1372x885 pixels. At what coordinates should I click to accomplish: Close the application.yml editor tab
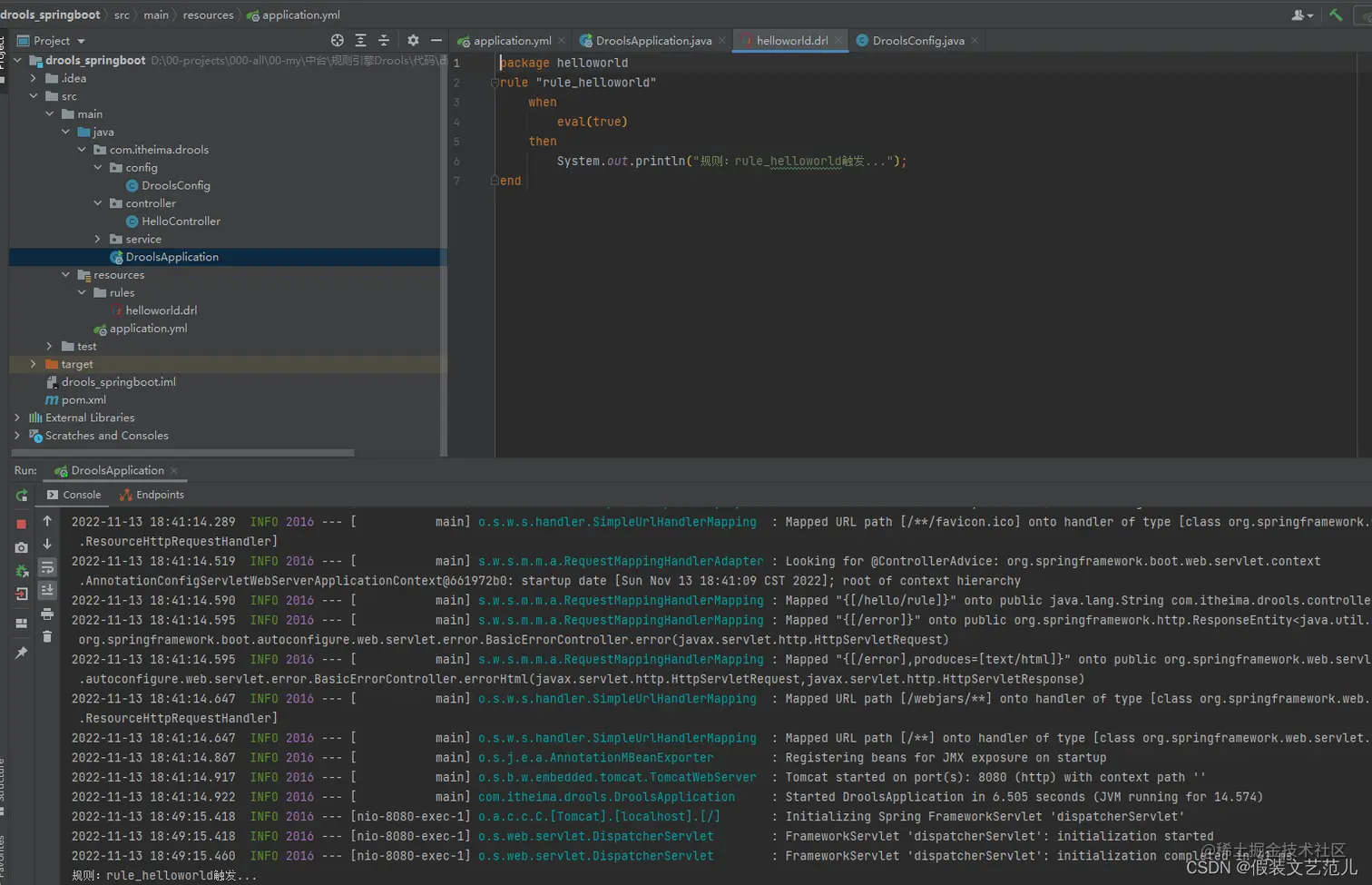(562, 41)
